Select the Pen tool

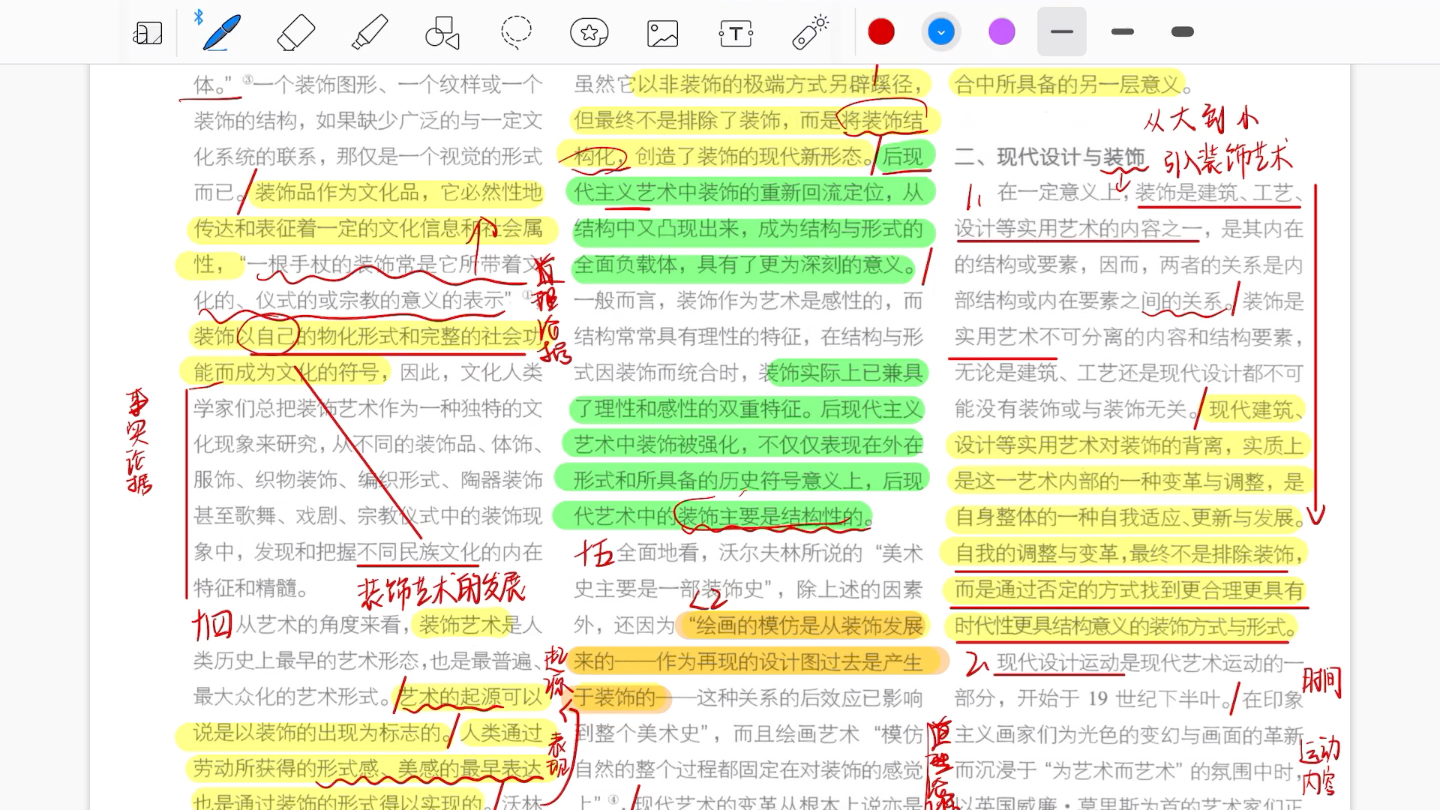(221, 32)
